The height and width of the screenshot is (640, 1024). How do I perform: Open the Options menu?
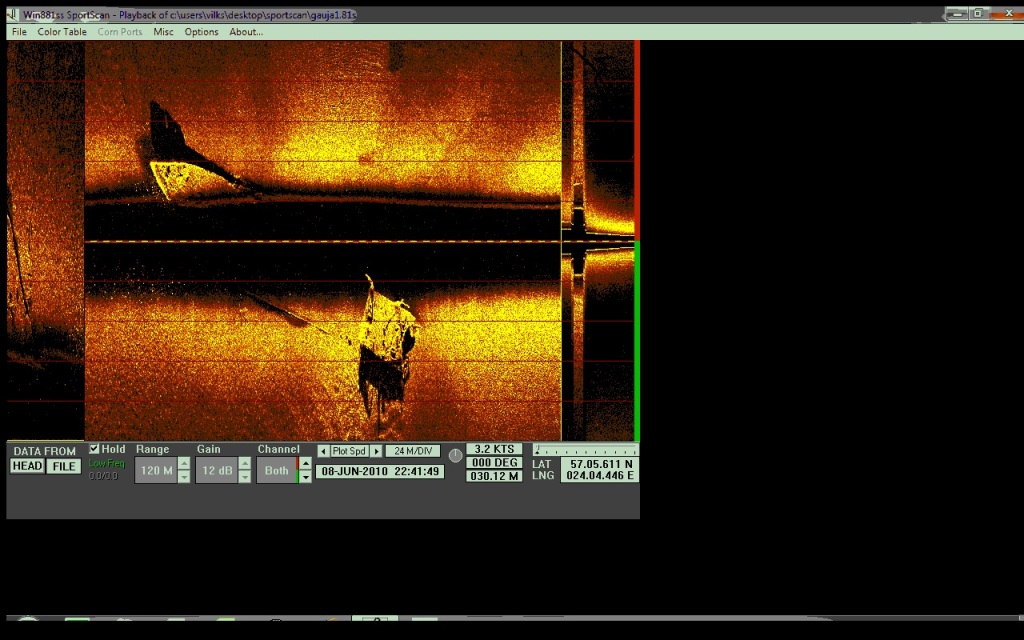click(201, 32)
